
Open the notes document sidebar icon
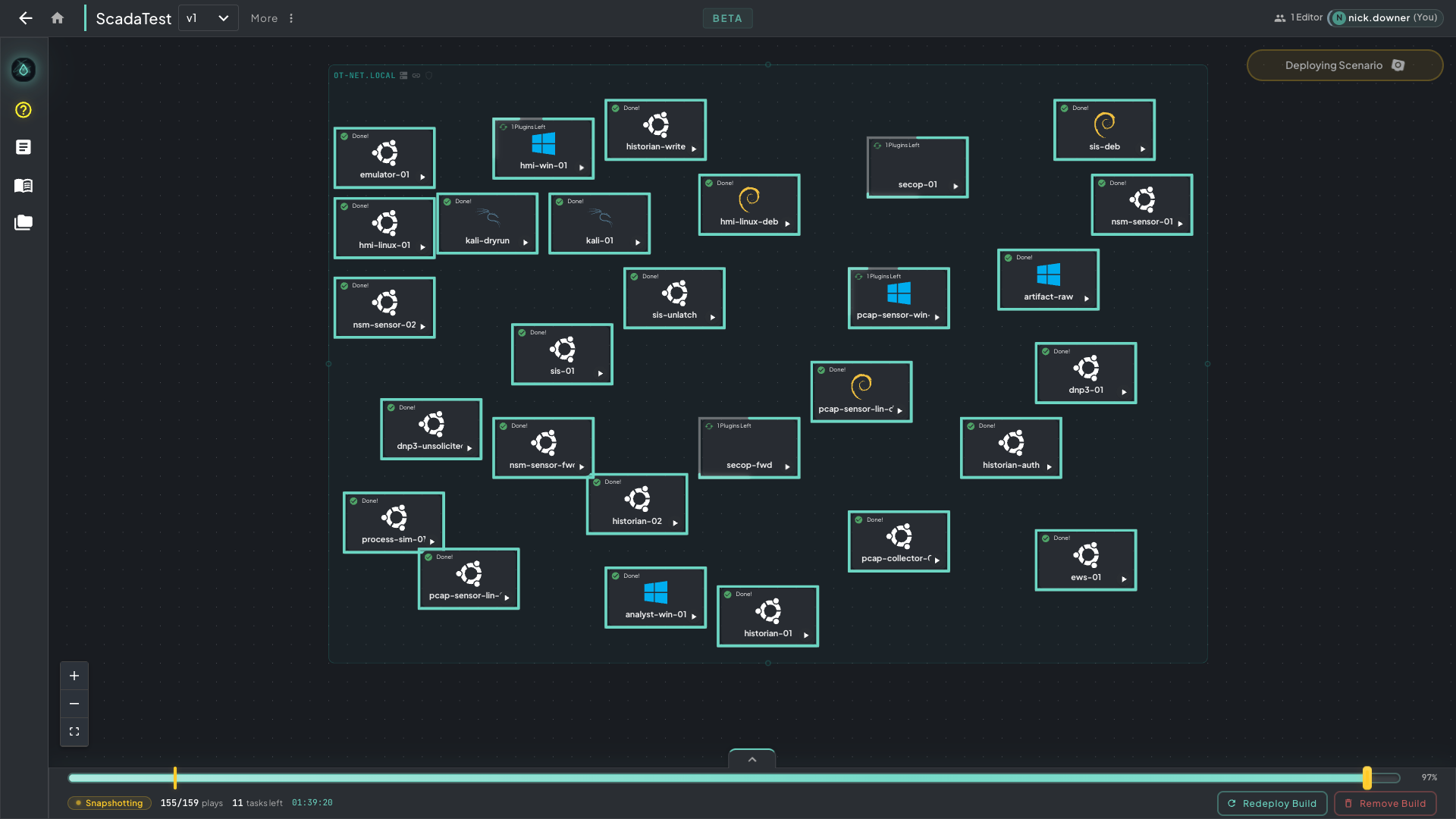(24, 147)
